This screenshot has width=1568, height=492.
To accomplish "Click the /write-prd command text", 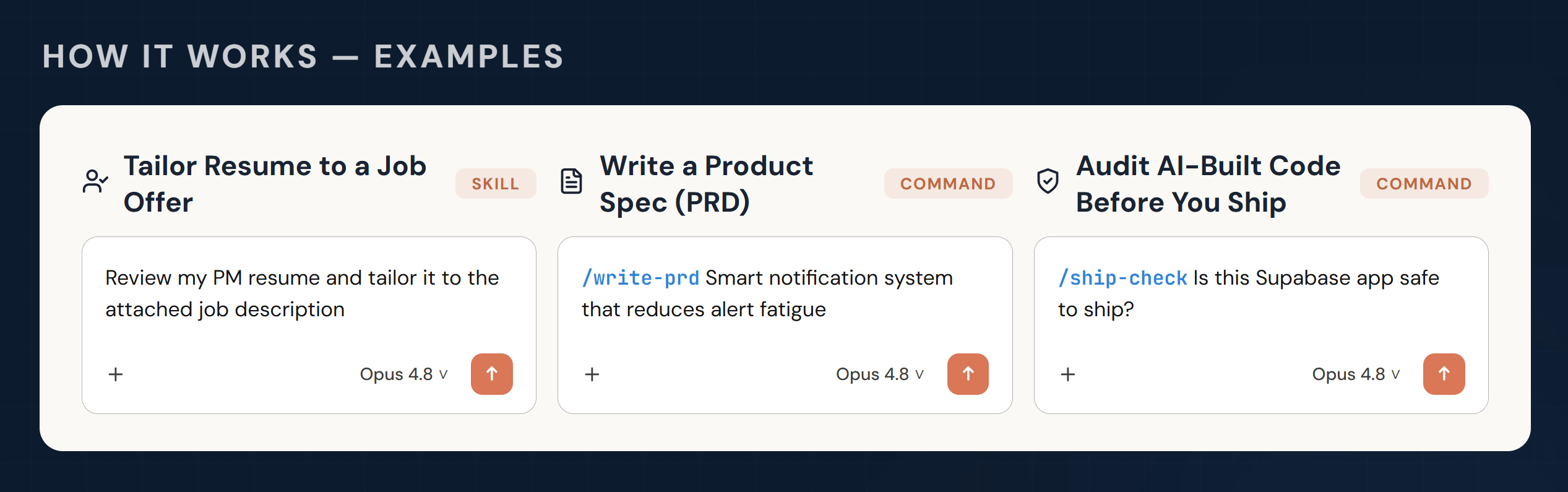I will [640, 278].
